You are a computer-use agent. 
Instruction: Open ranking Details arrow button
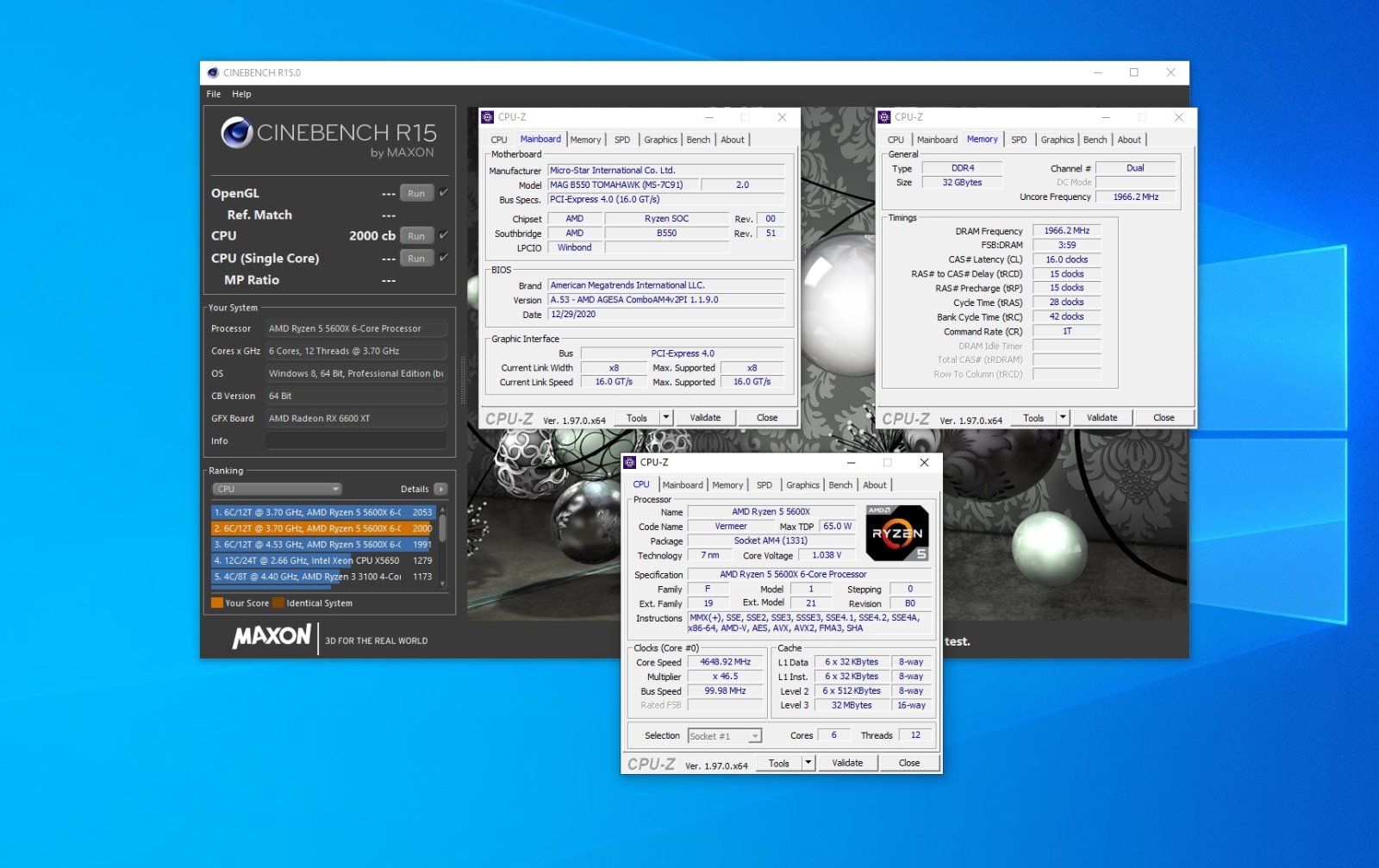pyautogui.click(x=440, y=489)
